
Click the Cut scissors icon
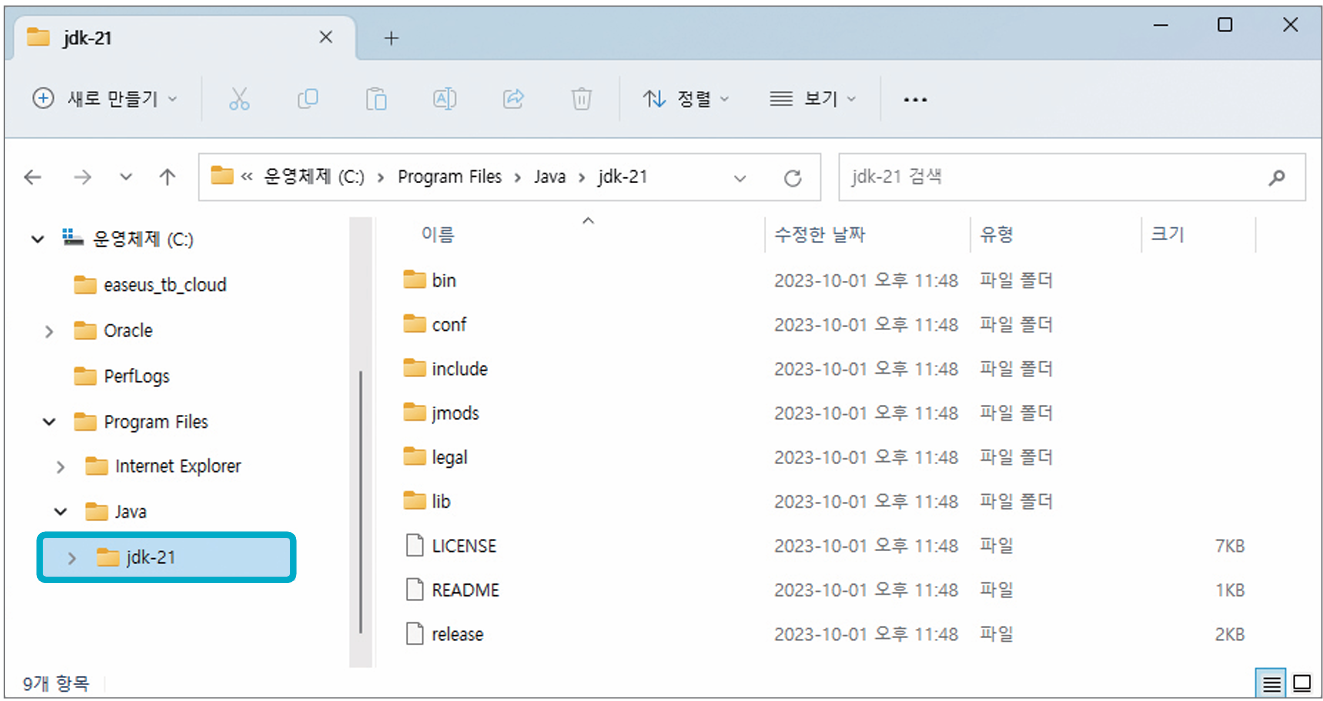pos(239,98)
